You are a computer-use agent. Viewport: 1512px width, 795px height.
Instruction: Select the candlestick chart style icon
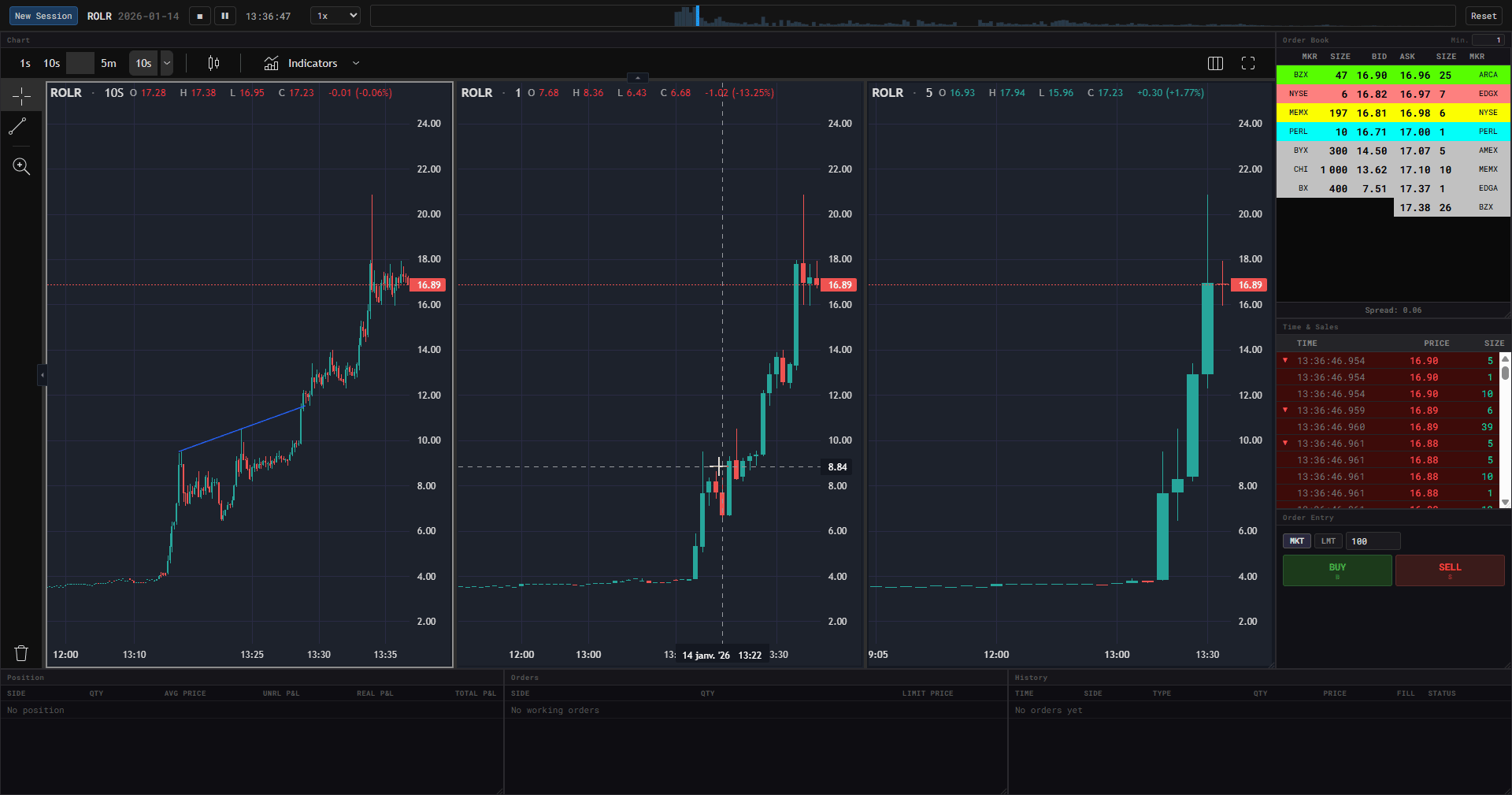[213, 63]
